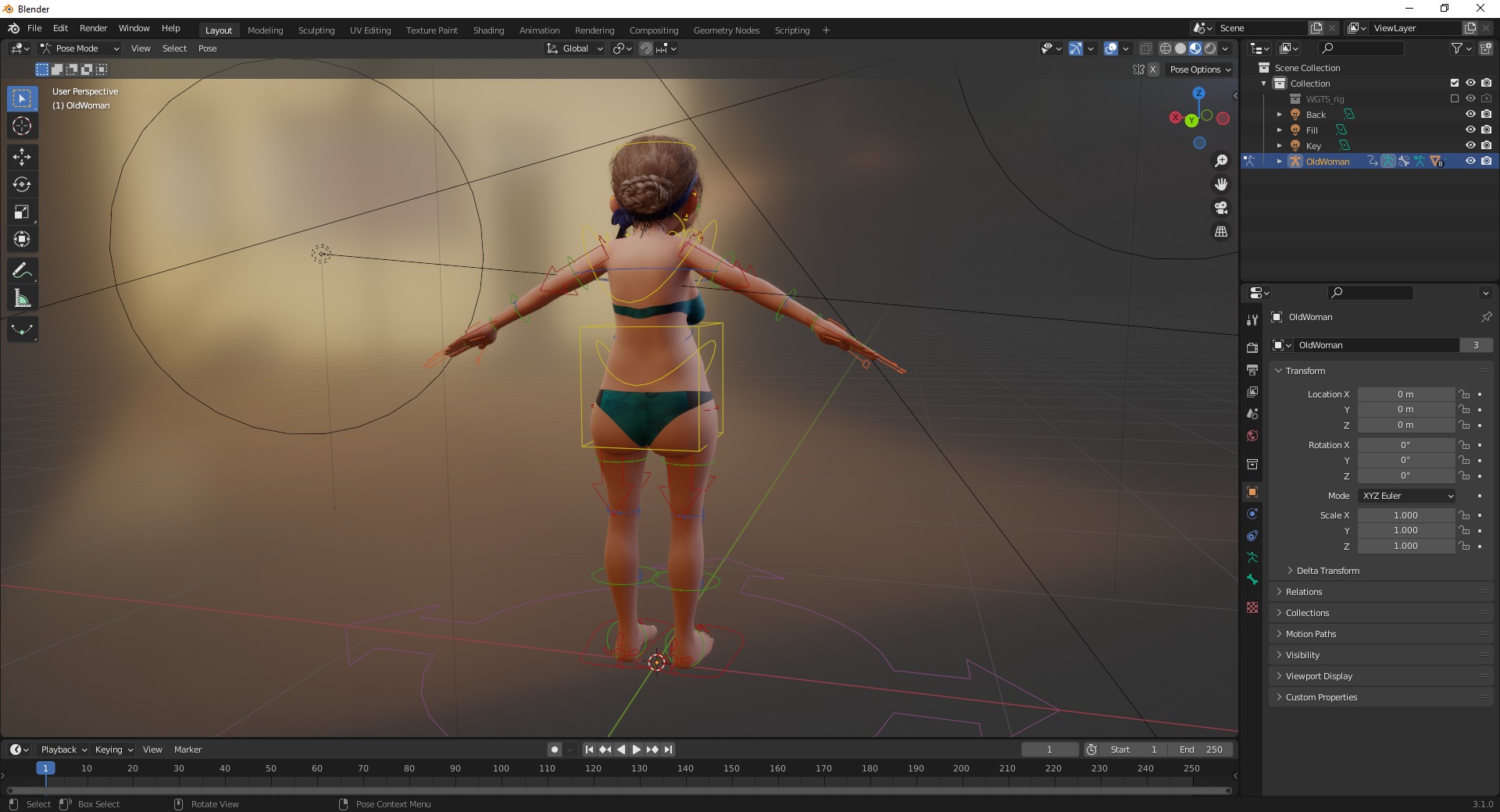Play the animation forward
The height and width of the screenshot is (812, 1500).
click(x=636, y=750)
